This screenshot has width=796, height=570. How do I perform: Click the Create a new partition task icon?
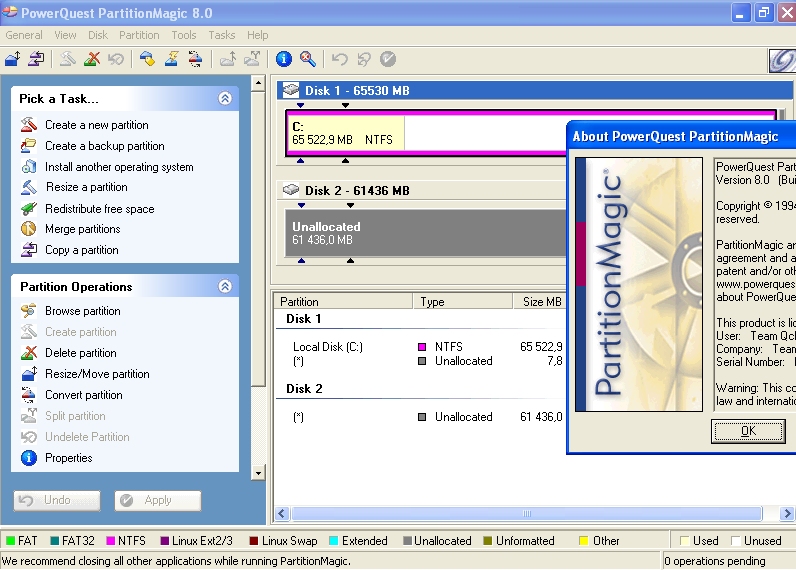[x=28, y=125]
